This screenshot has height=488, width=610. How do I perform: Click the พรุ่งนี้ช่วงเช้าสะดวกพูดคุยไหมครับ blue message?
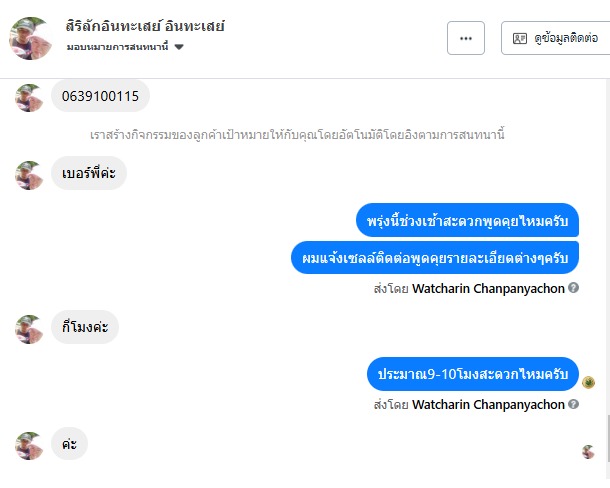pos(467,220)
